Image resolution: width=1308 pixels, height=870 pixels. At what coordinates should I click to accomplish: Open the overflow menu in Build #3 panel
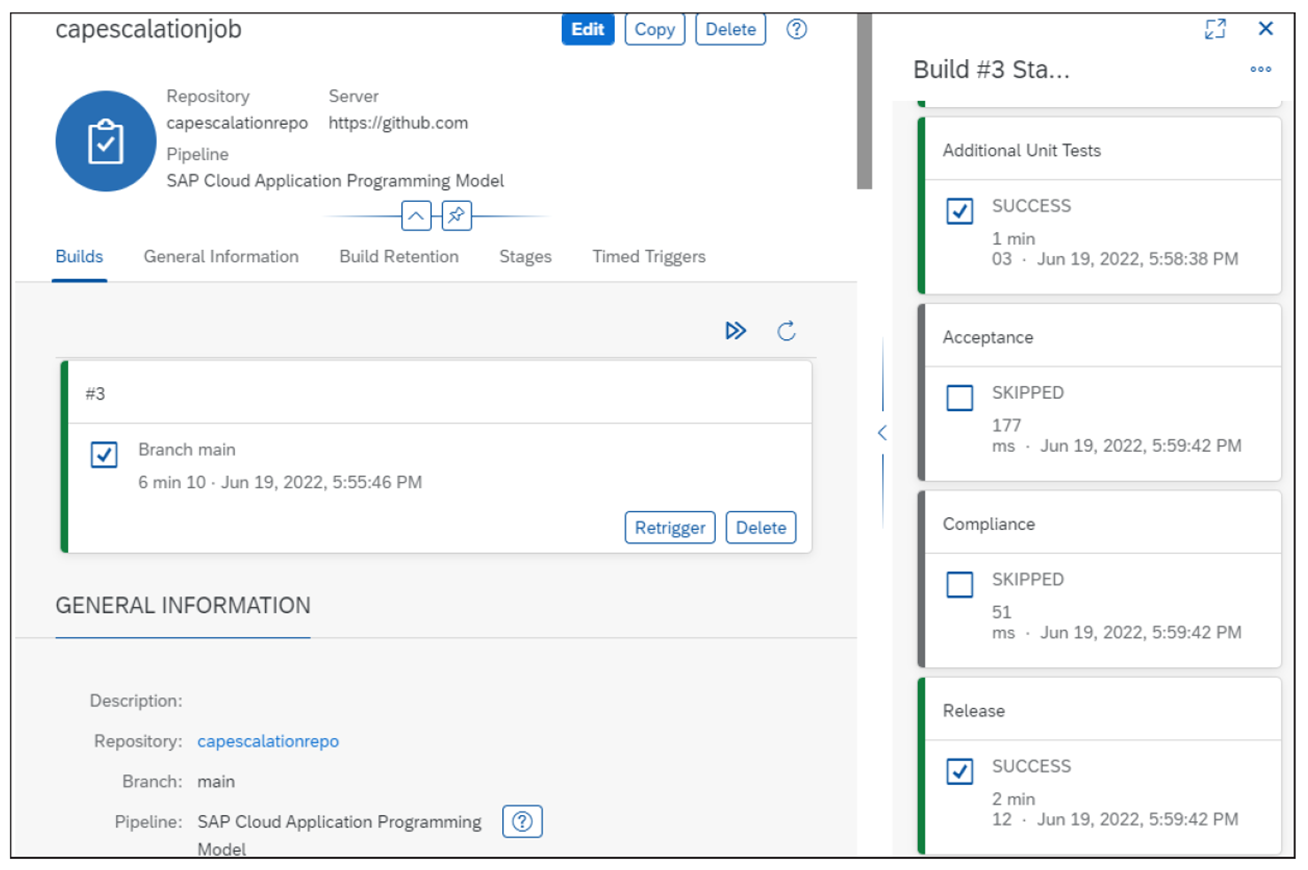[x=1260, y=69]
